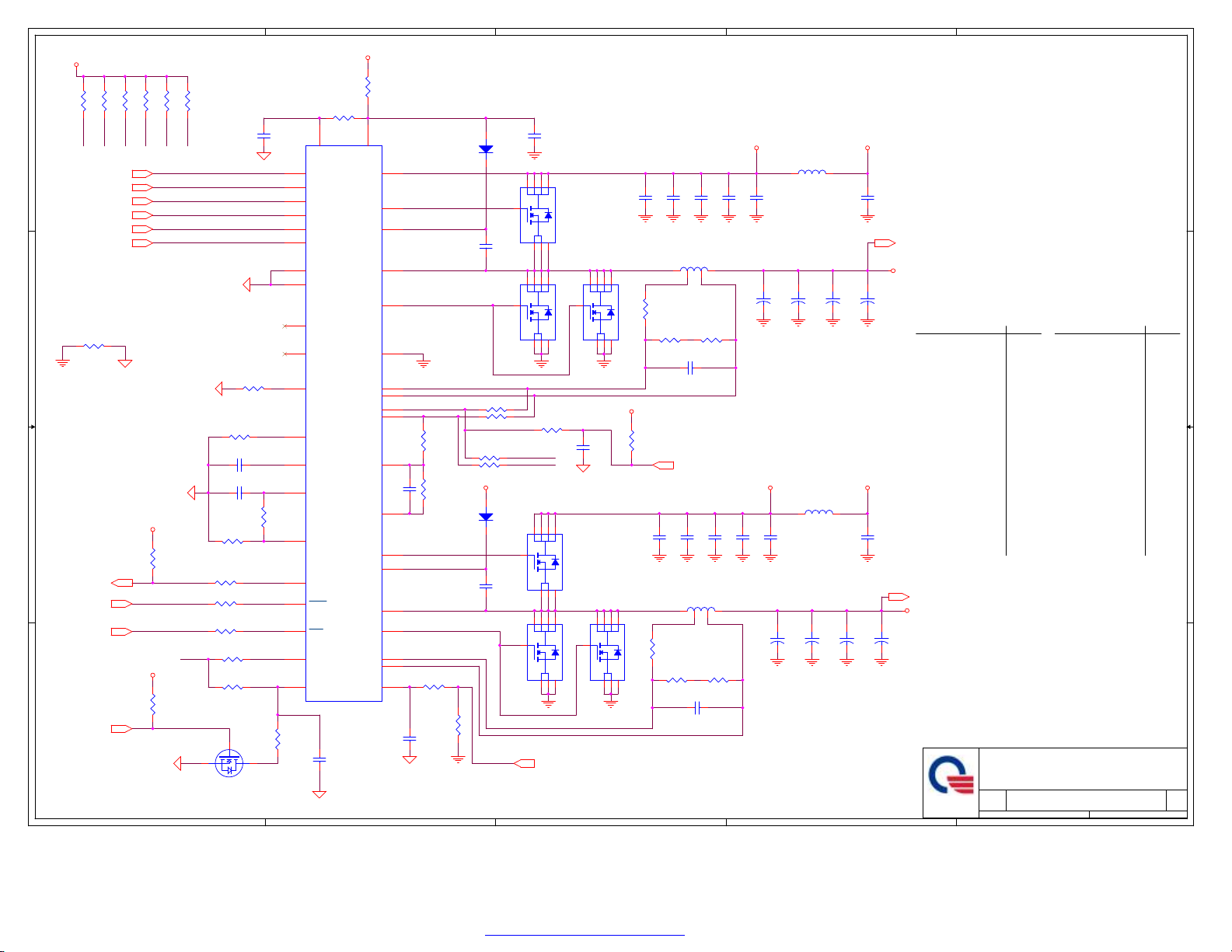The height and width of the screenshot is (952, 1232).
Task: Select the rightmost of six pull-up resistors
Action: (x=187, y=101)
